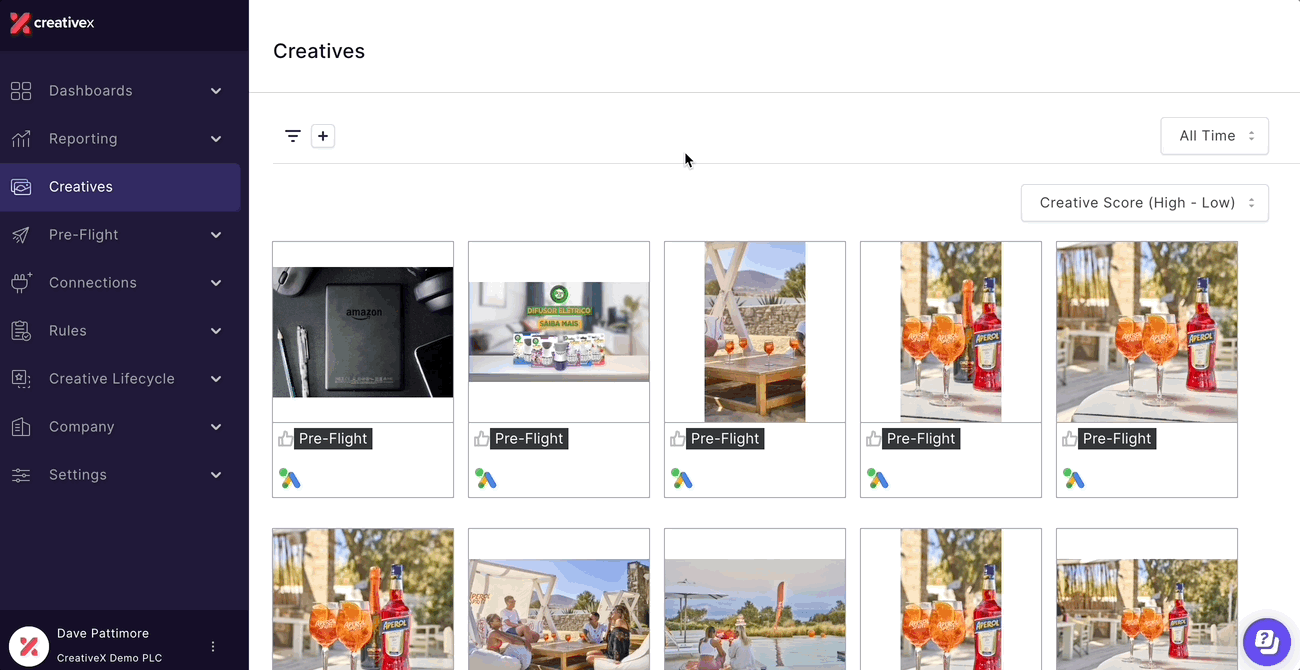Click the Creatives image icon in sidebar
This screenshot has width=1300, height=670.
click(21, 187)
